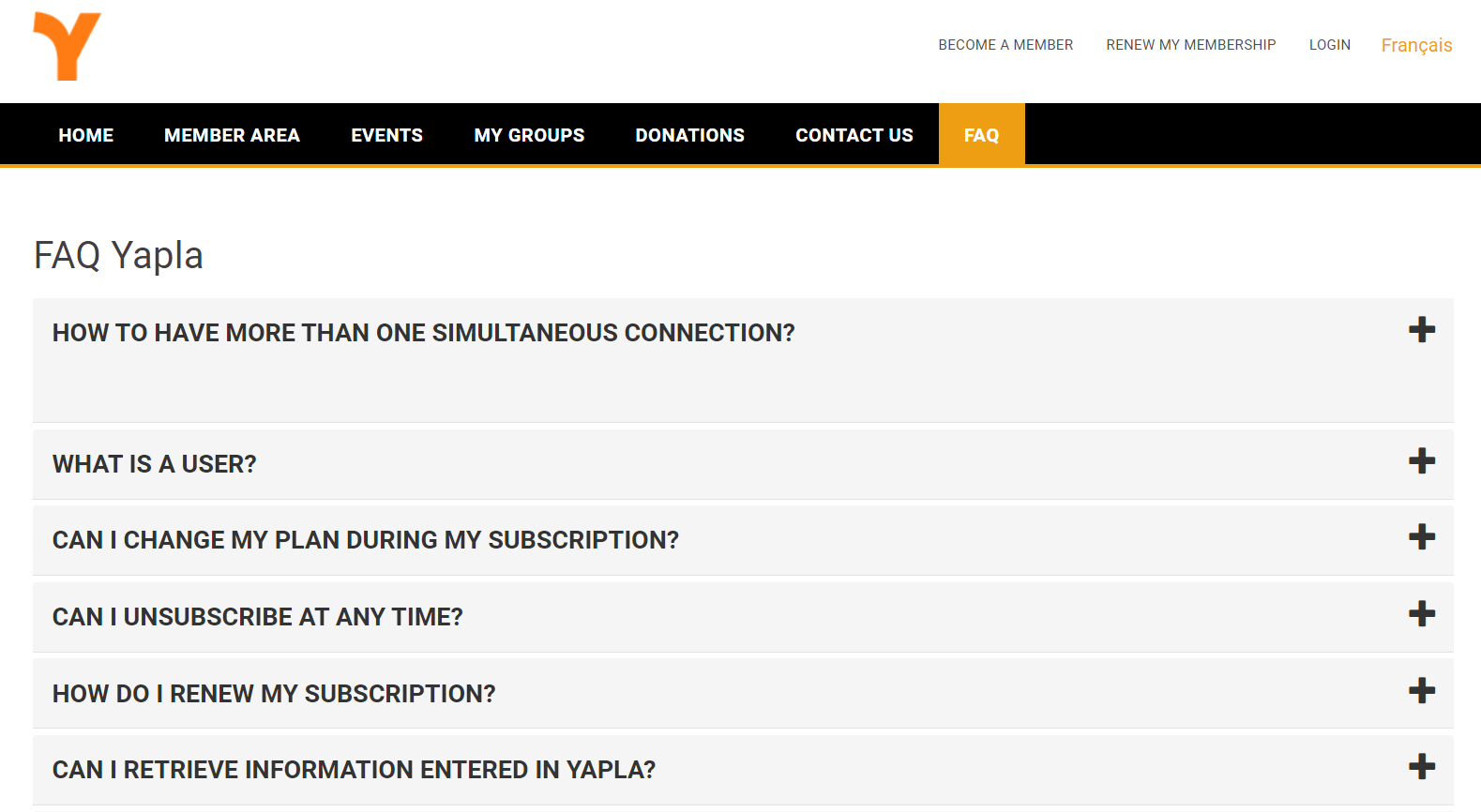Viewport: 1481px width, 812px height.
Task: Select the Donations menu item
Action: pos(689,135)
